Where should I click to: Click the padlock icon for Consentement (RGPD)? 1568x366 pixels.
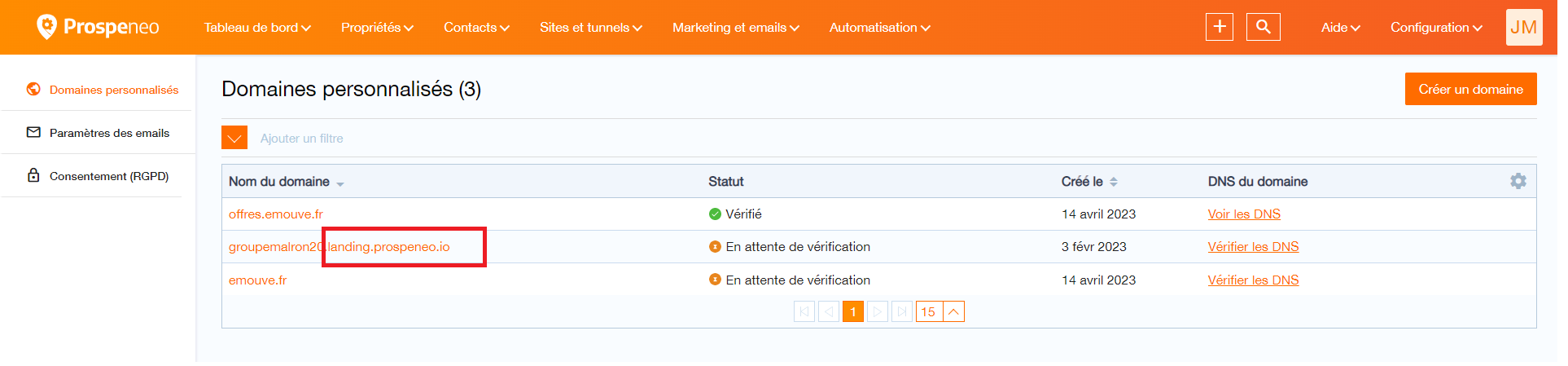pyautogui.click(x=33, y=175)
